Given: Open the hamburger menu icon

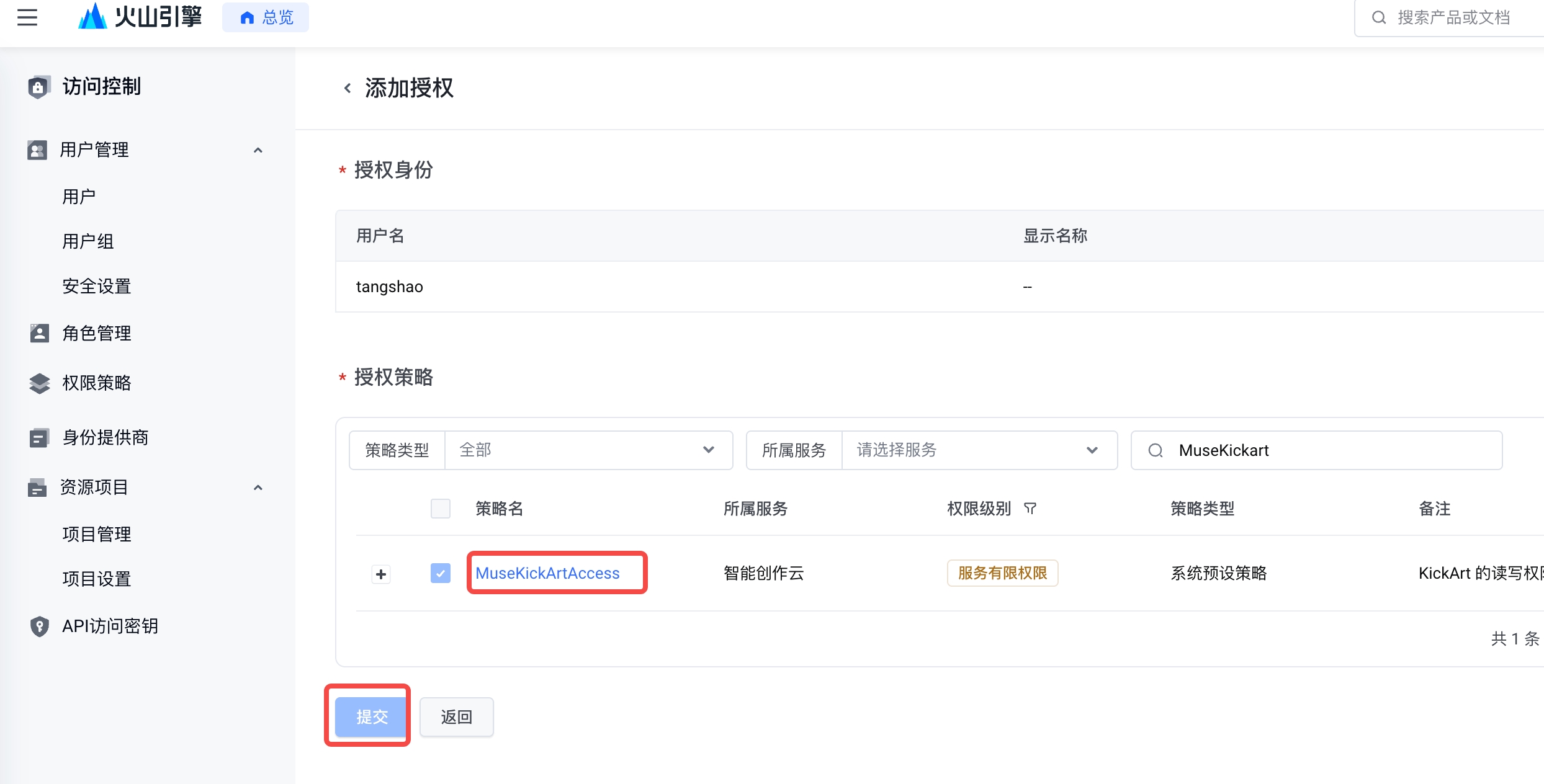Looking at the screenshot, I should coord(27,17).
